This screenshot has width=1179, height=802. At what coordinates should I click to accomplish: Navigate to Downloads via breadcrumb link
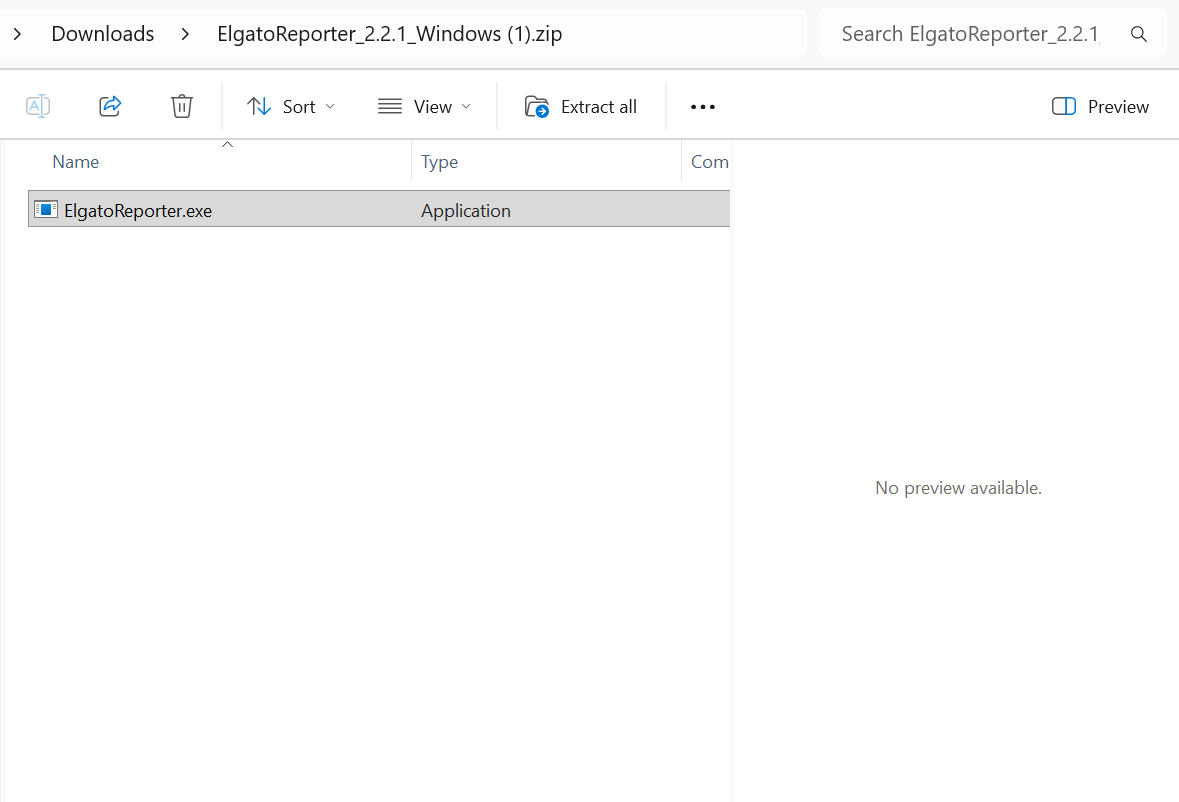(102, 33)
